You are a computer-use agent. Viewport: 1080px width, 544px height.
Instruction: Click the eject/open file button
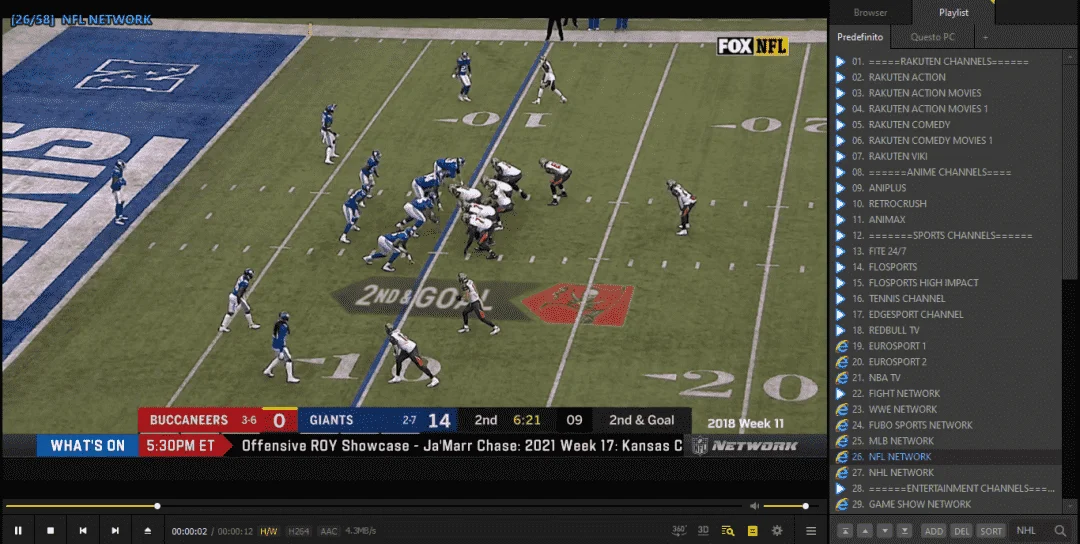click(147, 530)
